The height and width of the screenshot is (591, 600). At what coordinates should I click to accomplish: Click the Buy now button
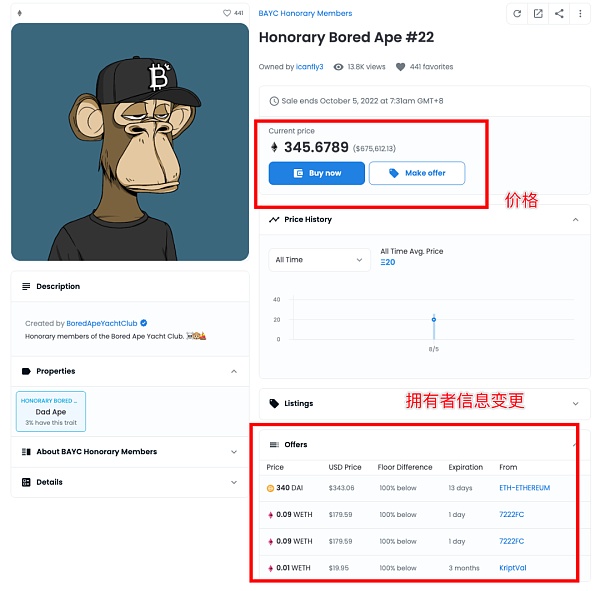pyautogui.click(x=316, y=173)
